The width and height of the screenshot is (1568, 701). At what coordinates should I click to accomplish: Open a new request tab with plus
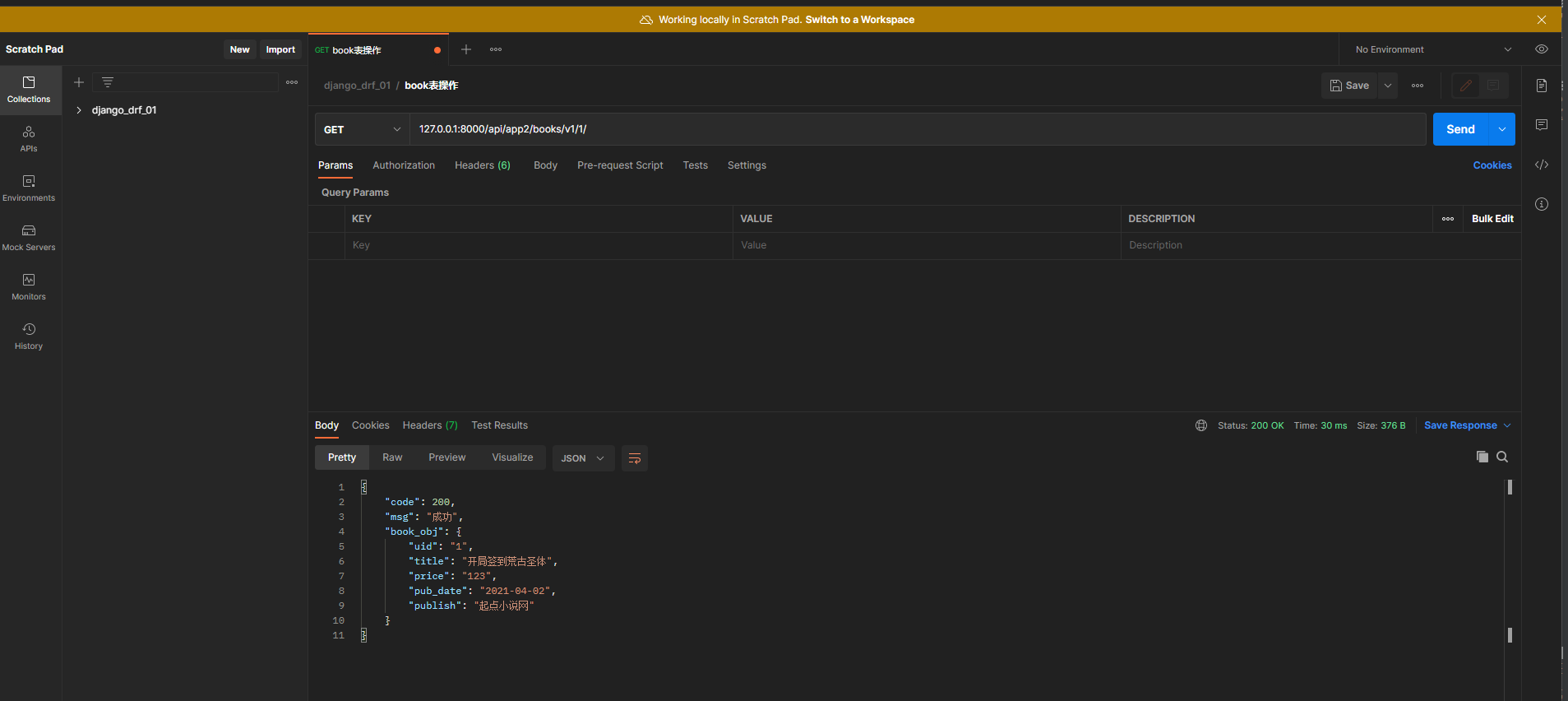(x=466, y=49)
